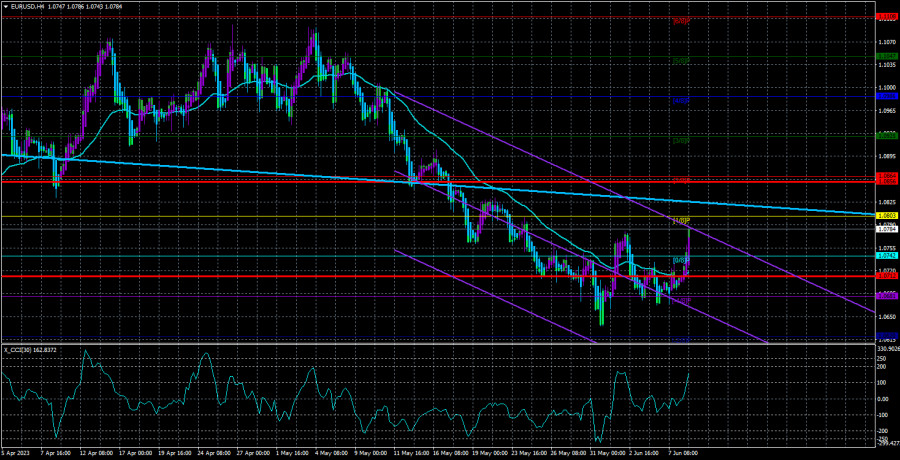Click the 19 Apr 16:00 time label
This screenshot has height=460, width=900.
[x=173, y=453]
